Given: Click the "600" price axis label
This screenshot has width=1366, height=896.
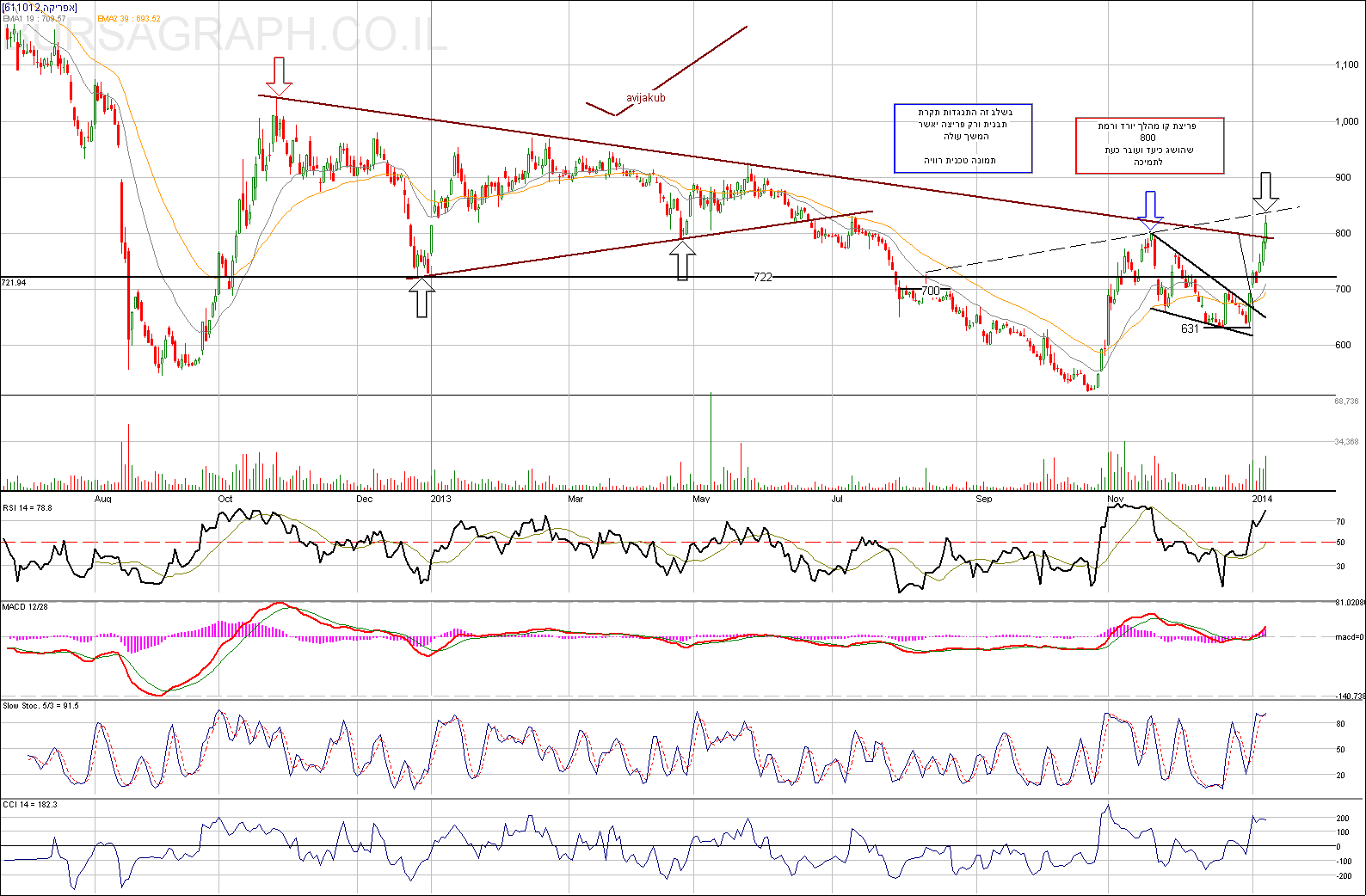Looking at the screenshot, I should [x=1343, y=345].
